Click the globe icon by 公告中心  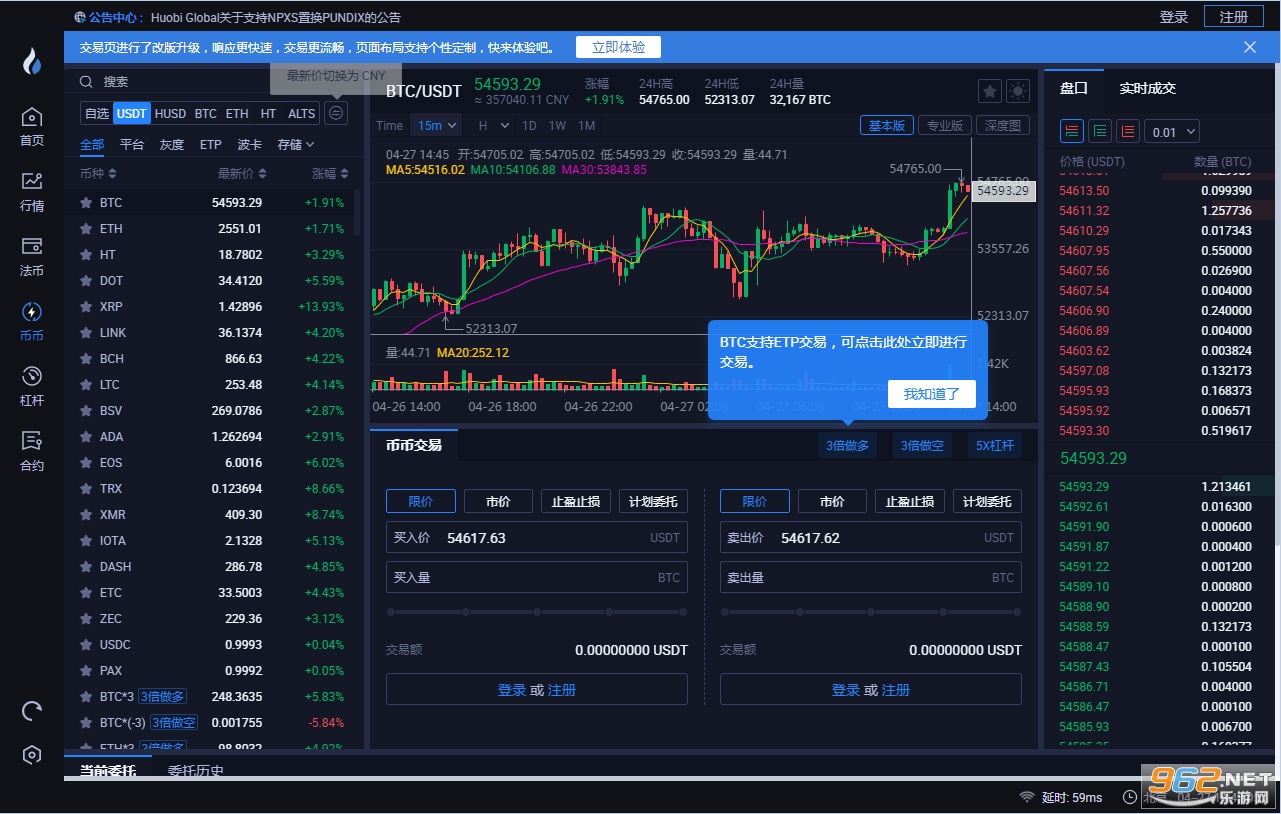[x=80, y=17]
